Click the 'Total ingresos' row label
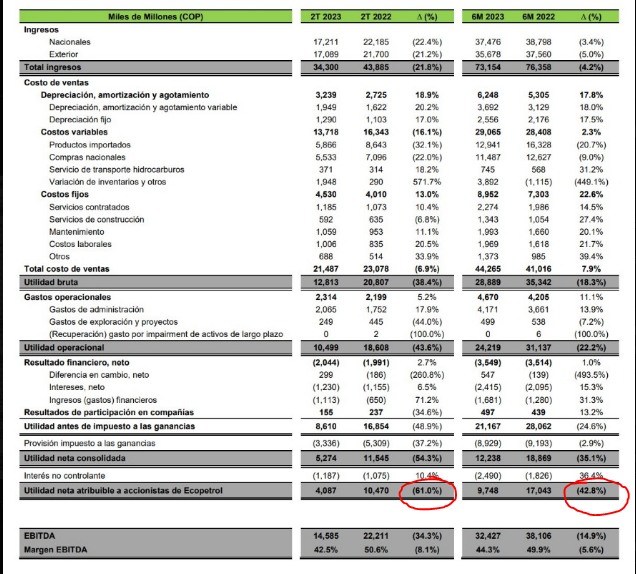 pyautogui.click(x=52, y=67)
